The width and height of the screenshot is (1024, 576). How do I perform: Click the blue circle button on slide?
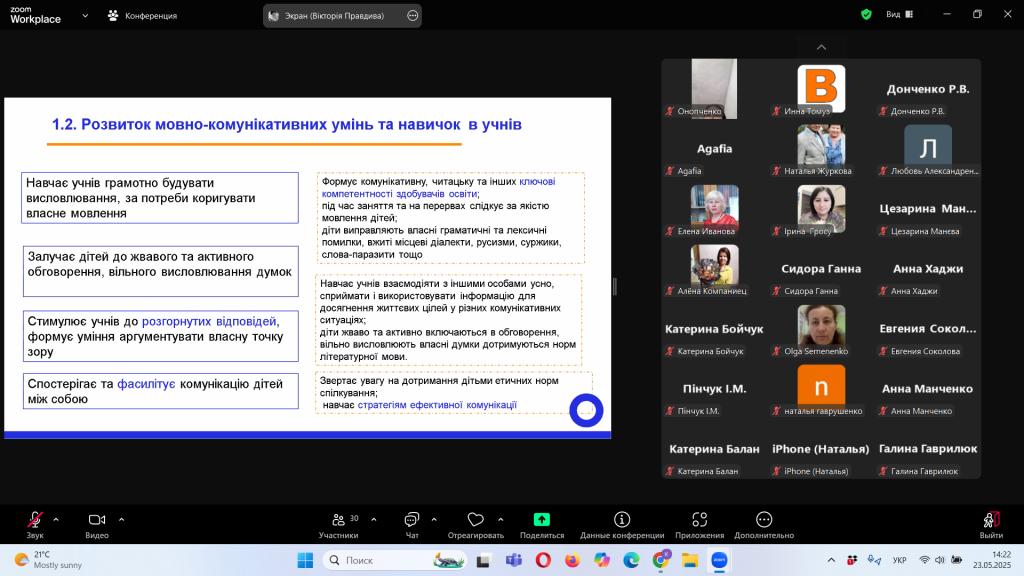(586, 410)
